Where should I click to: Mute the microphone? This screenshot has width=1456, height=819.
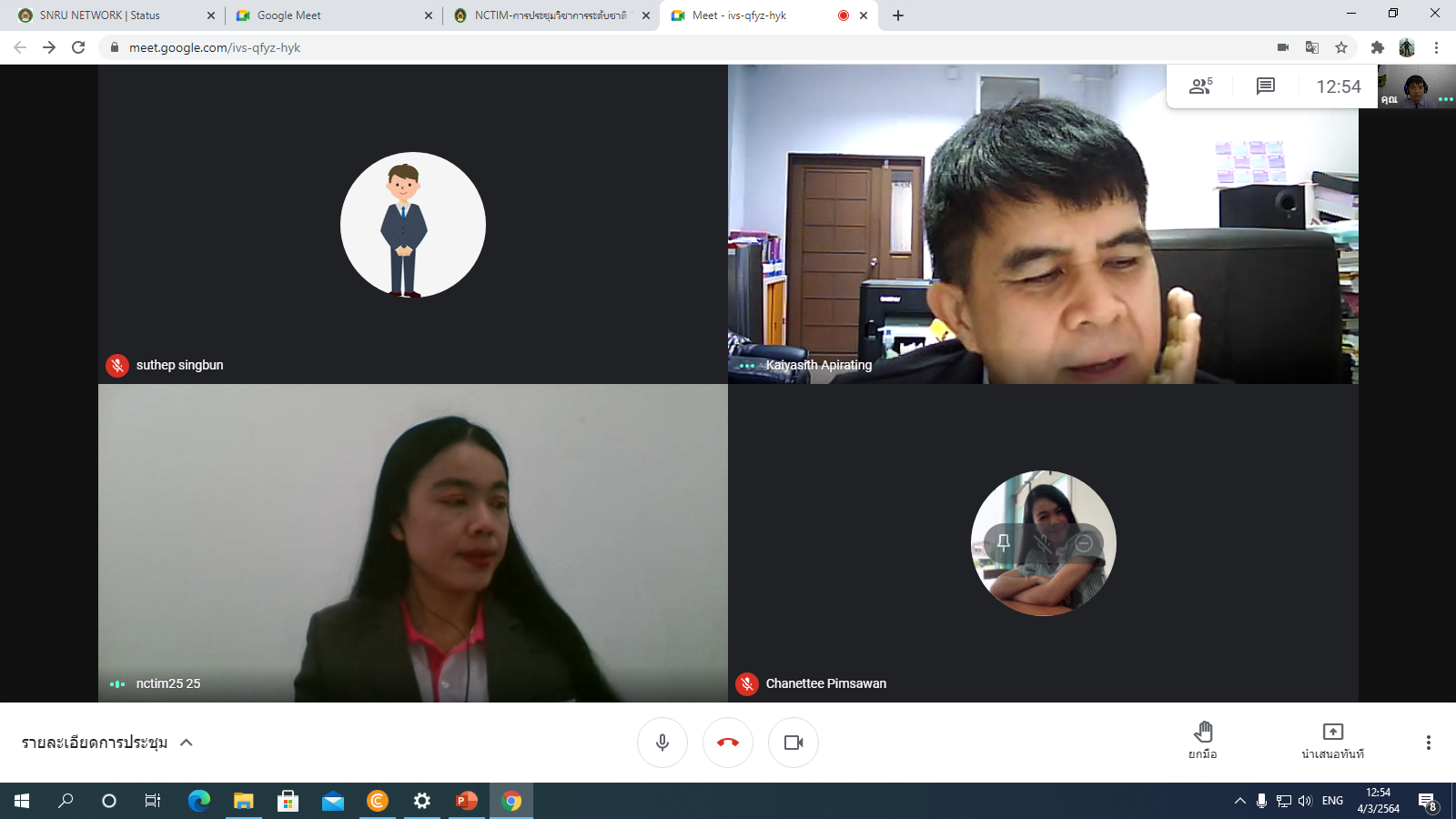point(662,743)
